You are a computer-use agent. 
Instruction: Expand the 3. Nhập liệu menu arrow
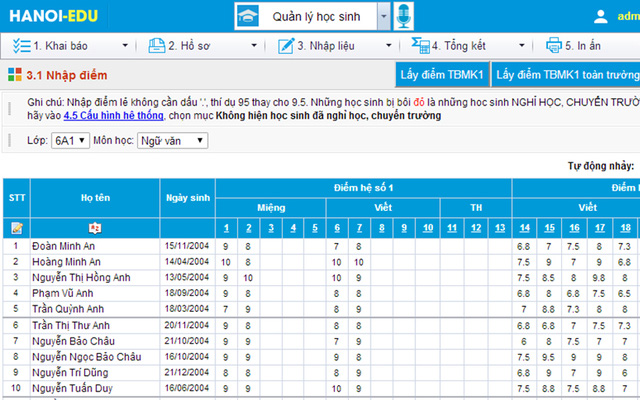click(x=389, y=46)
